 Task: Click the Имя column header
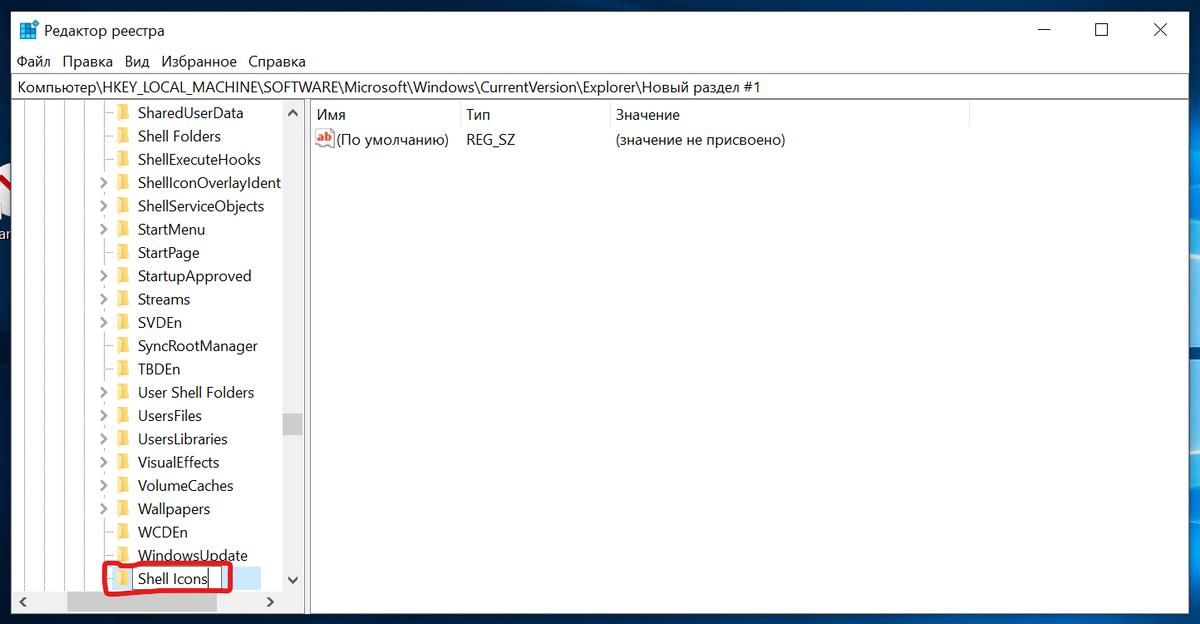(385, 115)
